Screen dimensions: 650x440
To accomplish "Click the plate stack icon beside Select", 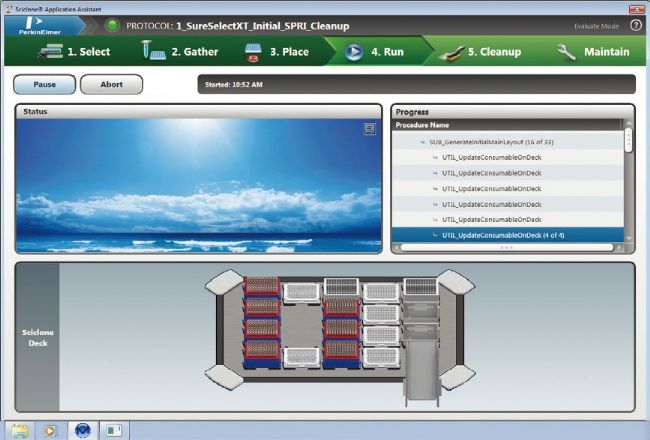I will coord(50,51).
